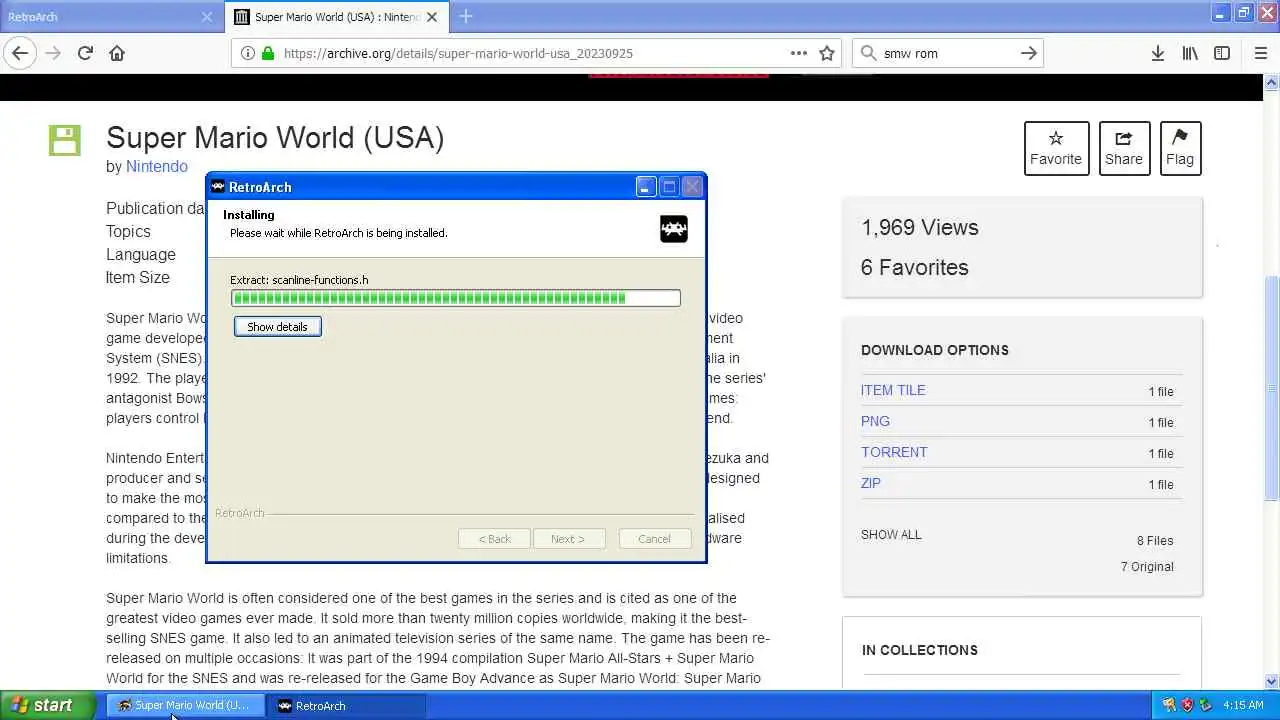Submit search with the arrow icon
The height and width of the screenshot is (720, 1280).
pyautogui.click(x=1028, y=53)
